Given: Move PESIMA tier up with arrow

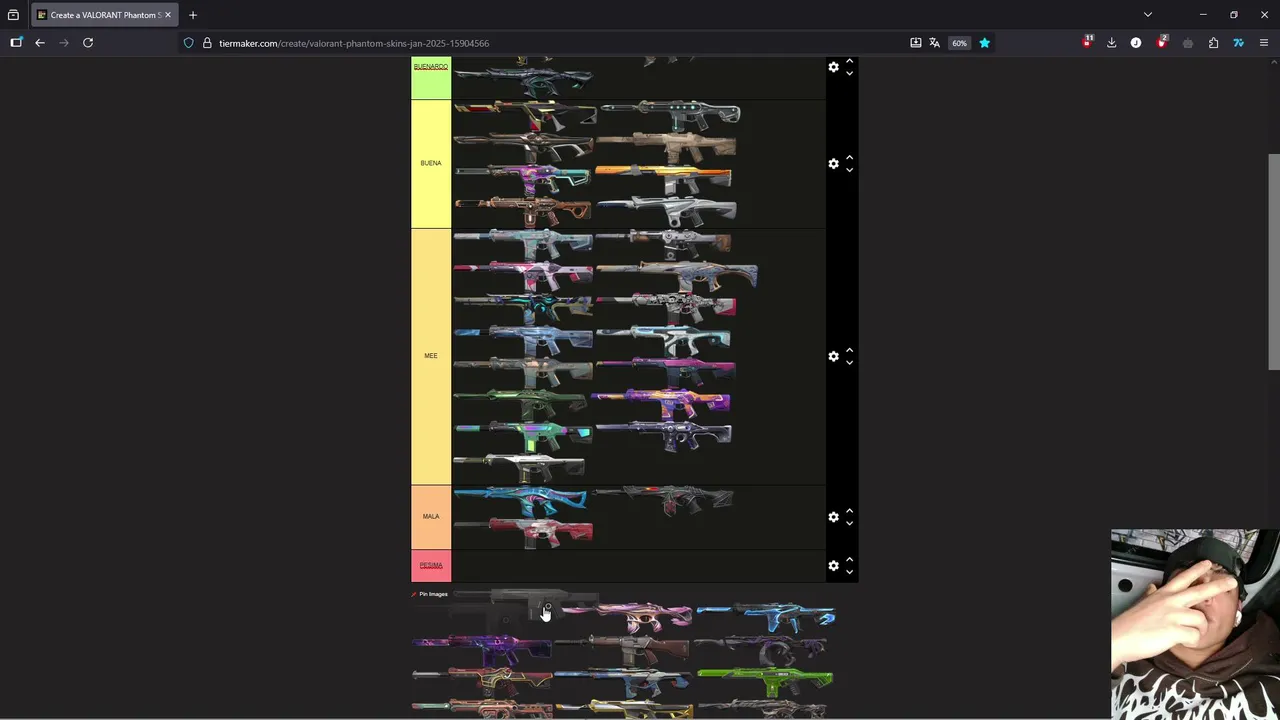Looking at the screenshot, I should click(849, 560).
